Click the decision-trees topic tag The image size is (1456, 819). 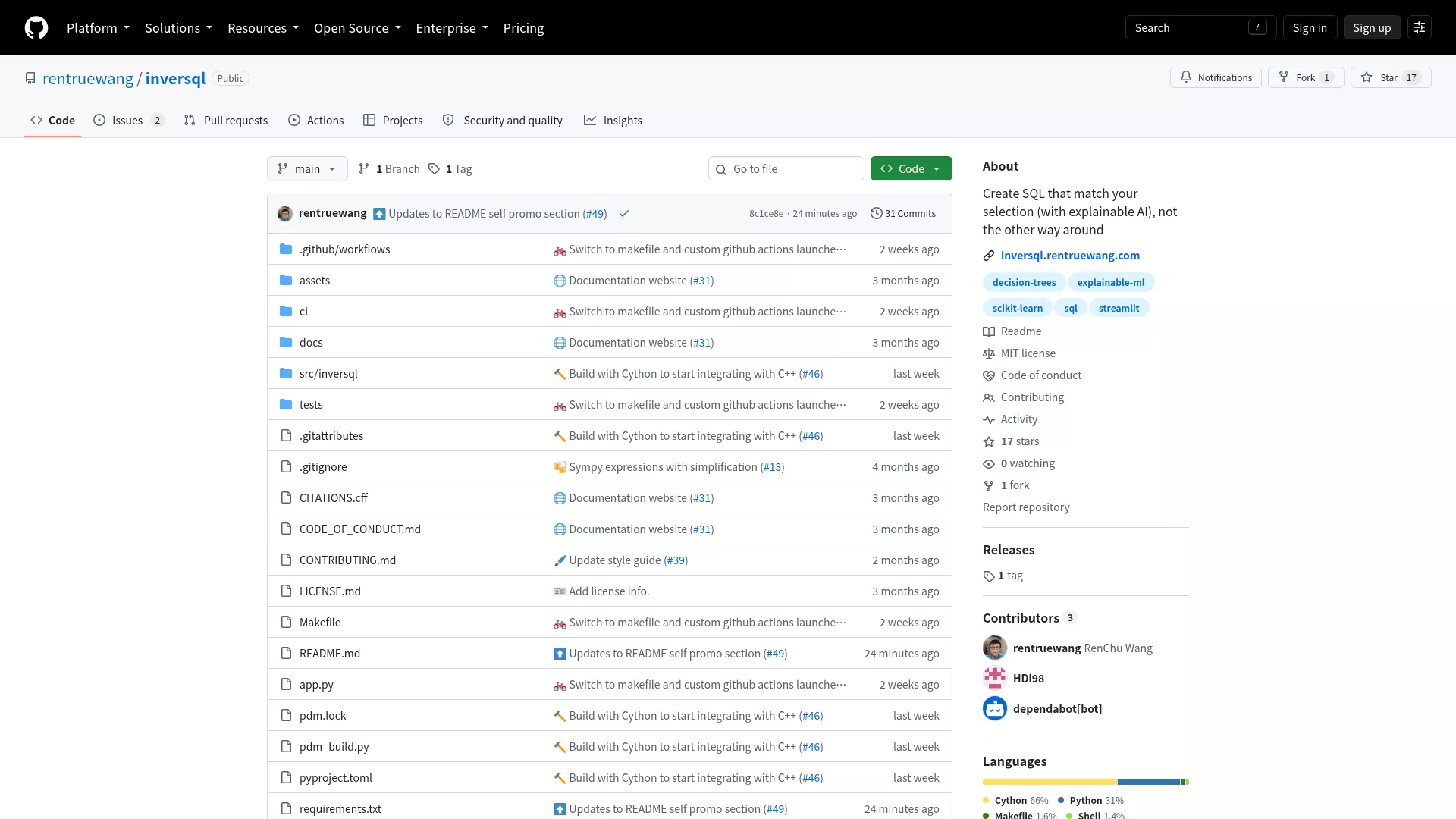point(1024,283)
